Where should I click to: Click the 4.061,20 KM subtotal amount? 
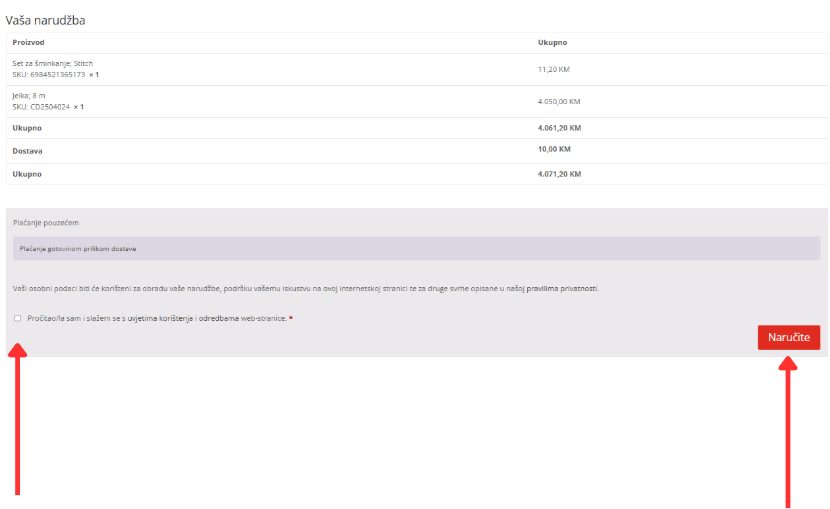[x=558, y=128]
